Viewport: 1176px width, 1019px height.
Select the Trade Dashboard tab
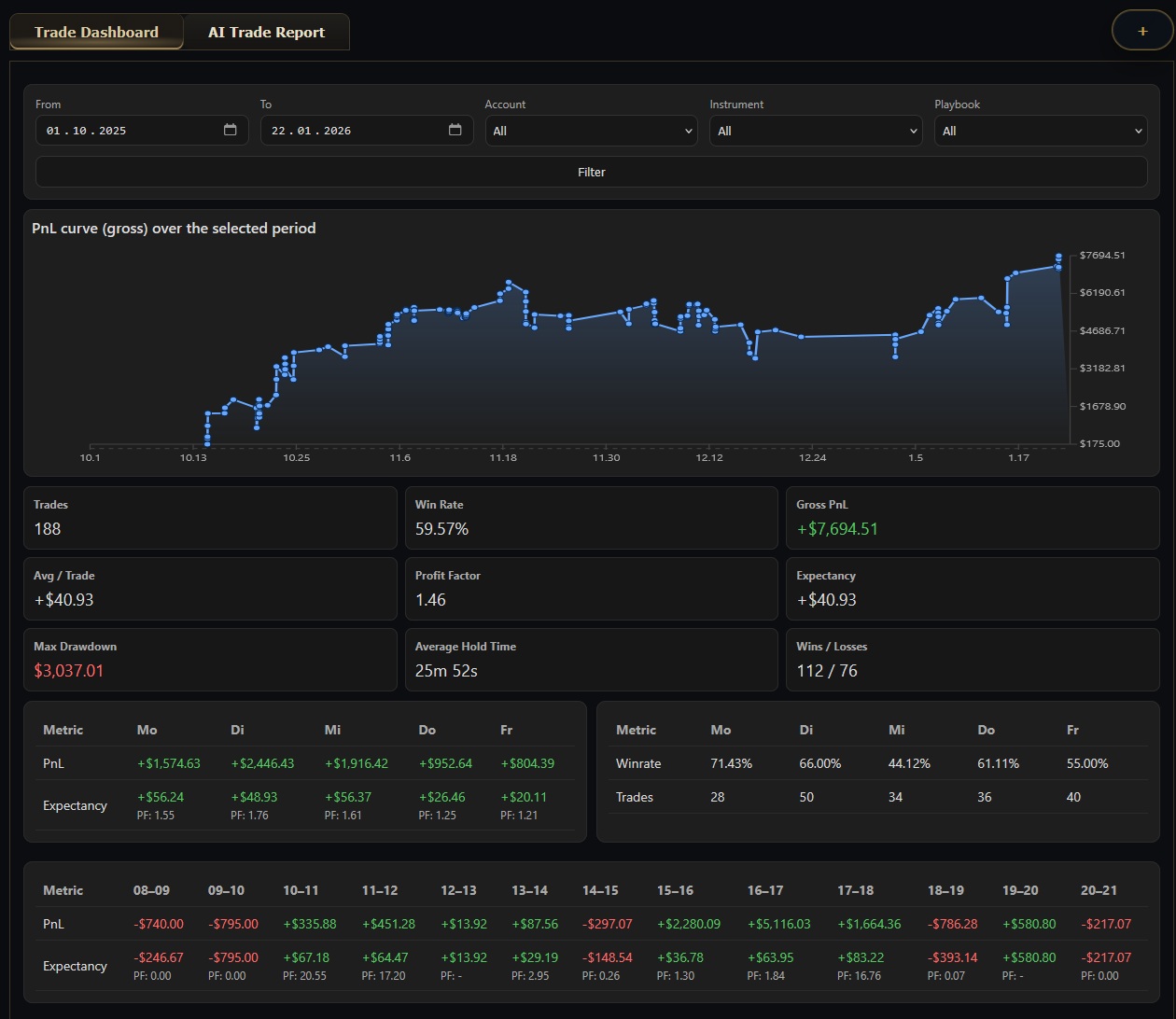click(x=95, y=32)
